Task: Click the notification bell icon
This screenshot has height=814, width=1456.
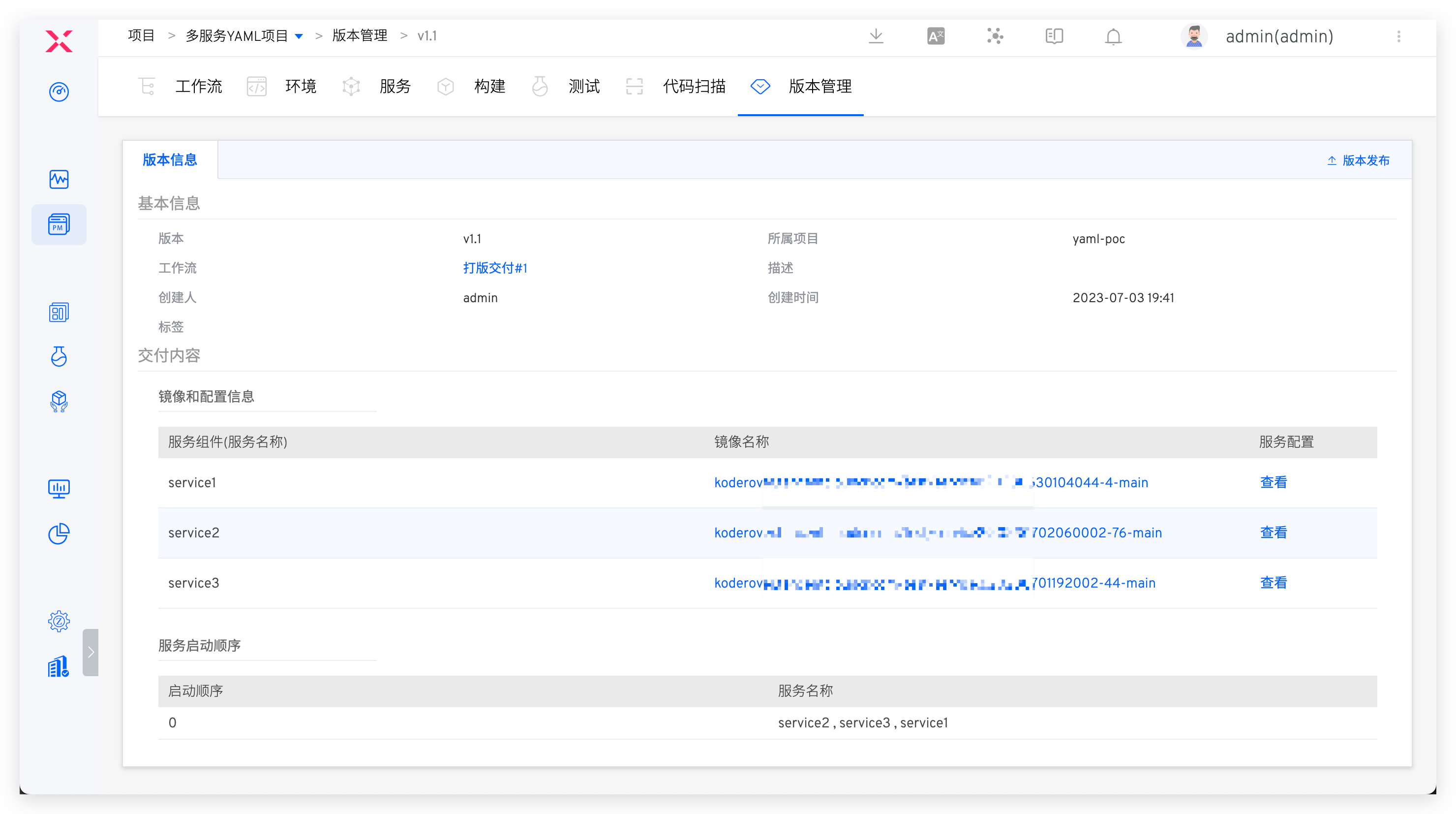Action: point(1113,36)
